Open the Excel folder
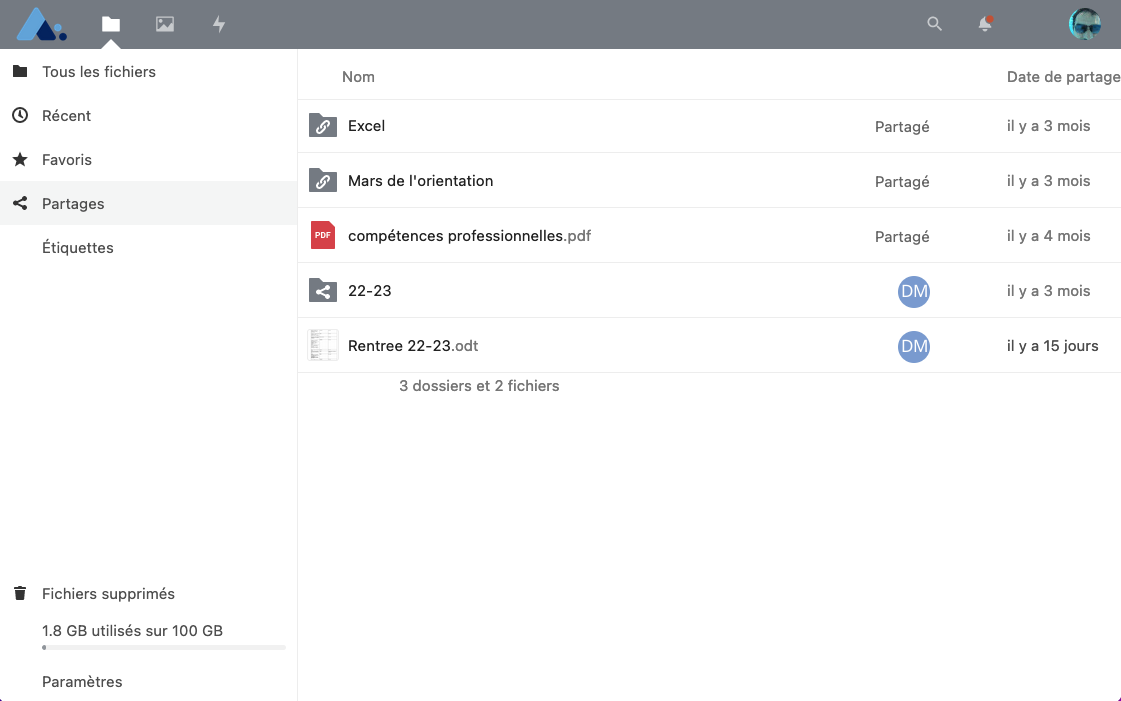 (367, 126)
